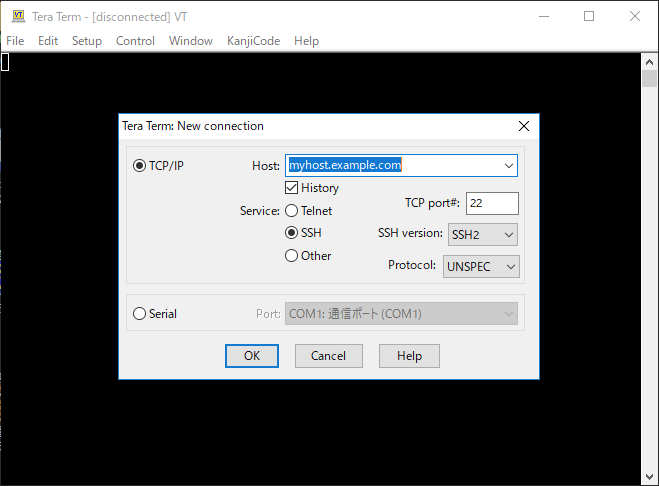Click the TCP port# field showing 22
The width and height of the screenshot is (659, 486).
[x=492, y=203]
